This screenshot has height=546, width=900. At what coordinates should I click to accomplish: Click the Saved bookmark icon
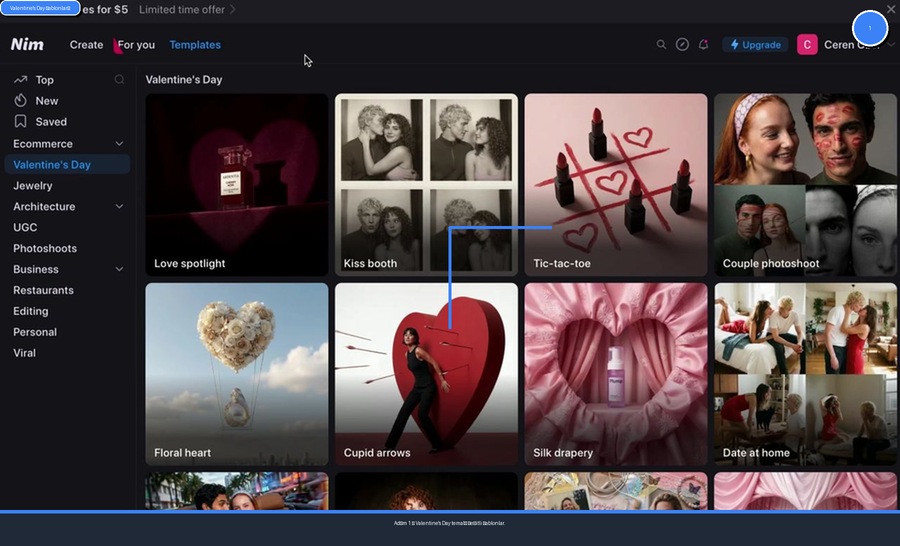click(21, 121)
